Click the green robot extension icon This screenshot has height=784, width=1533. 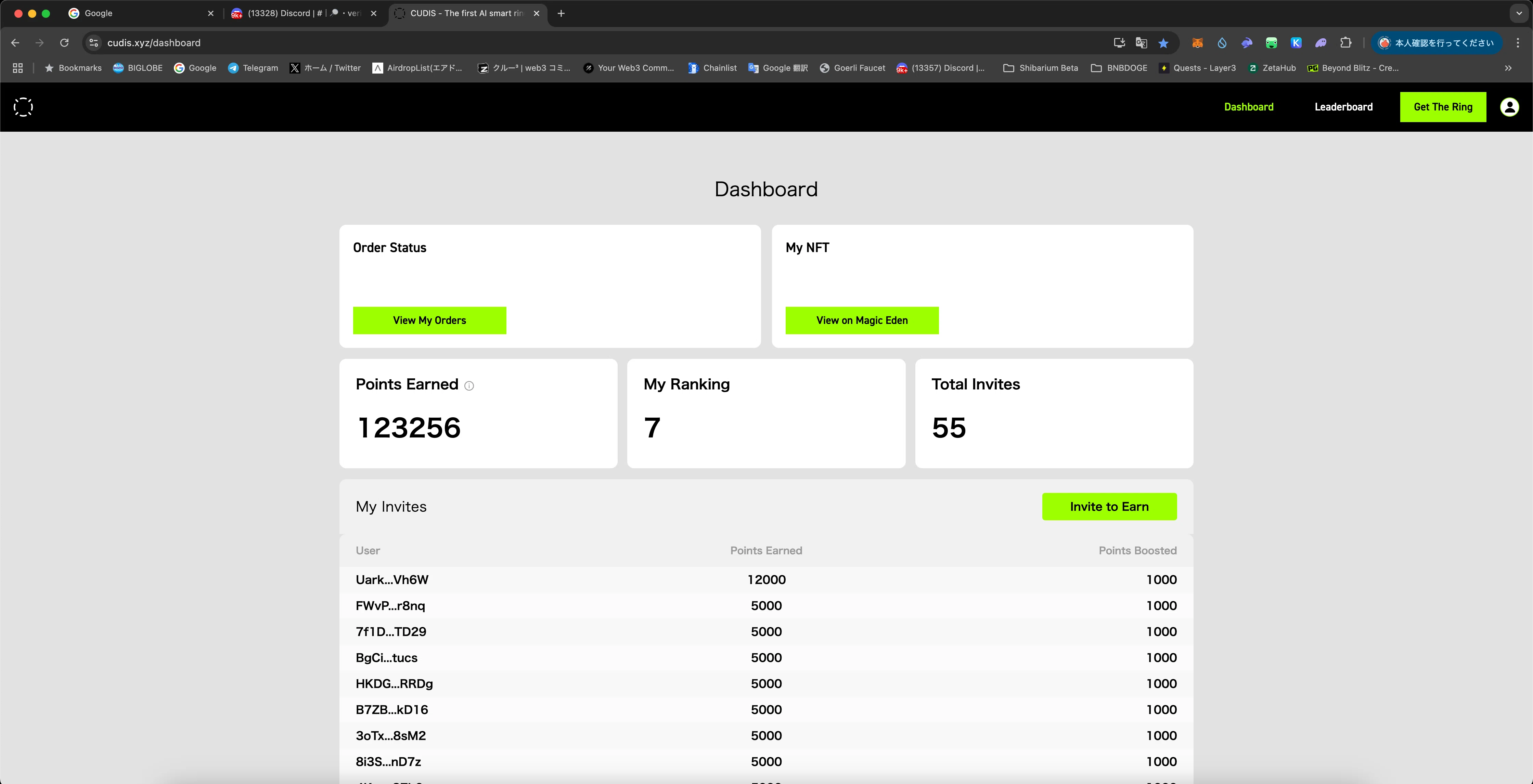click(1271, 43)
